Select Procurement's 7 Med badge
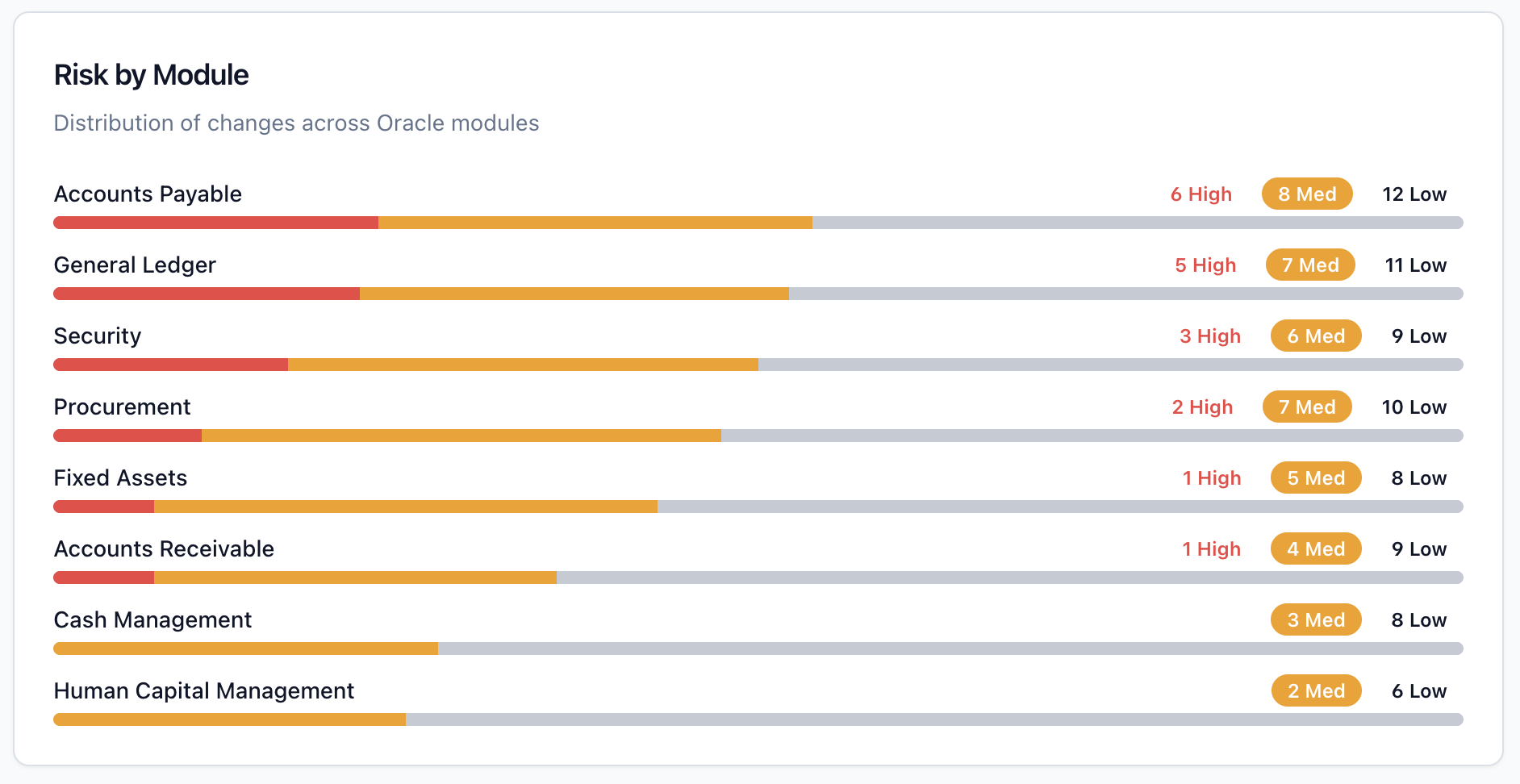The height and width of the screenshot is (784, 1520). (1307, 407)
